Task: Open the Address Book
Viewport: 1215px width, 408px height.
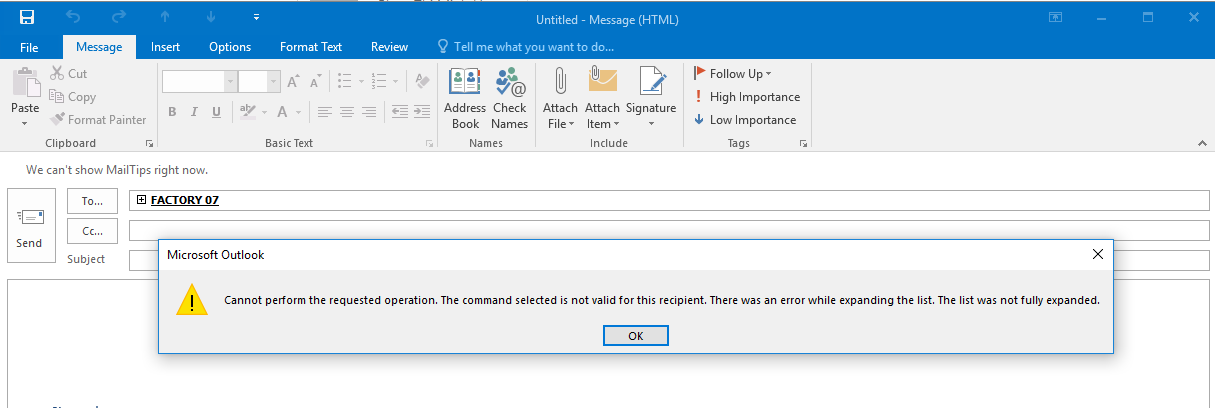Action: coord(465,98)
